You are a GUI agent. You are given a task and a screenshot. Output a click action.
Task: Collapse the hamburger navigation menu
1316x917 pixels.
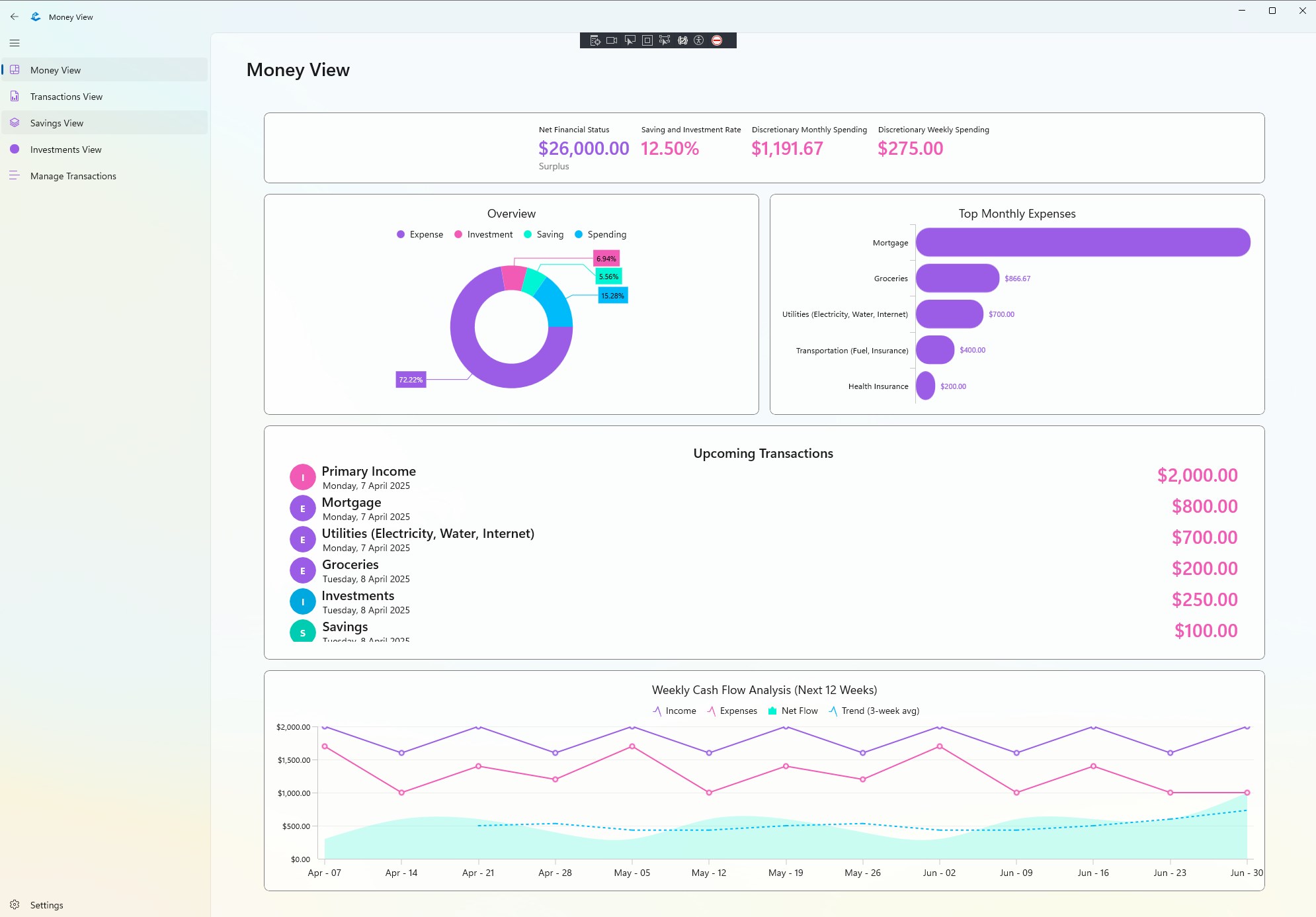coord(15,43)
